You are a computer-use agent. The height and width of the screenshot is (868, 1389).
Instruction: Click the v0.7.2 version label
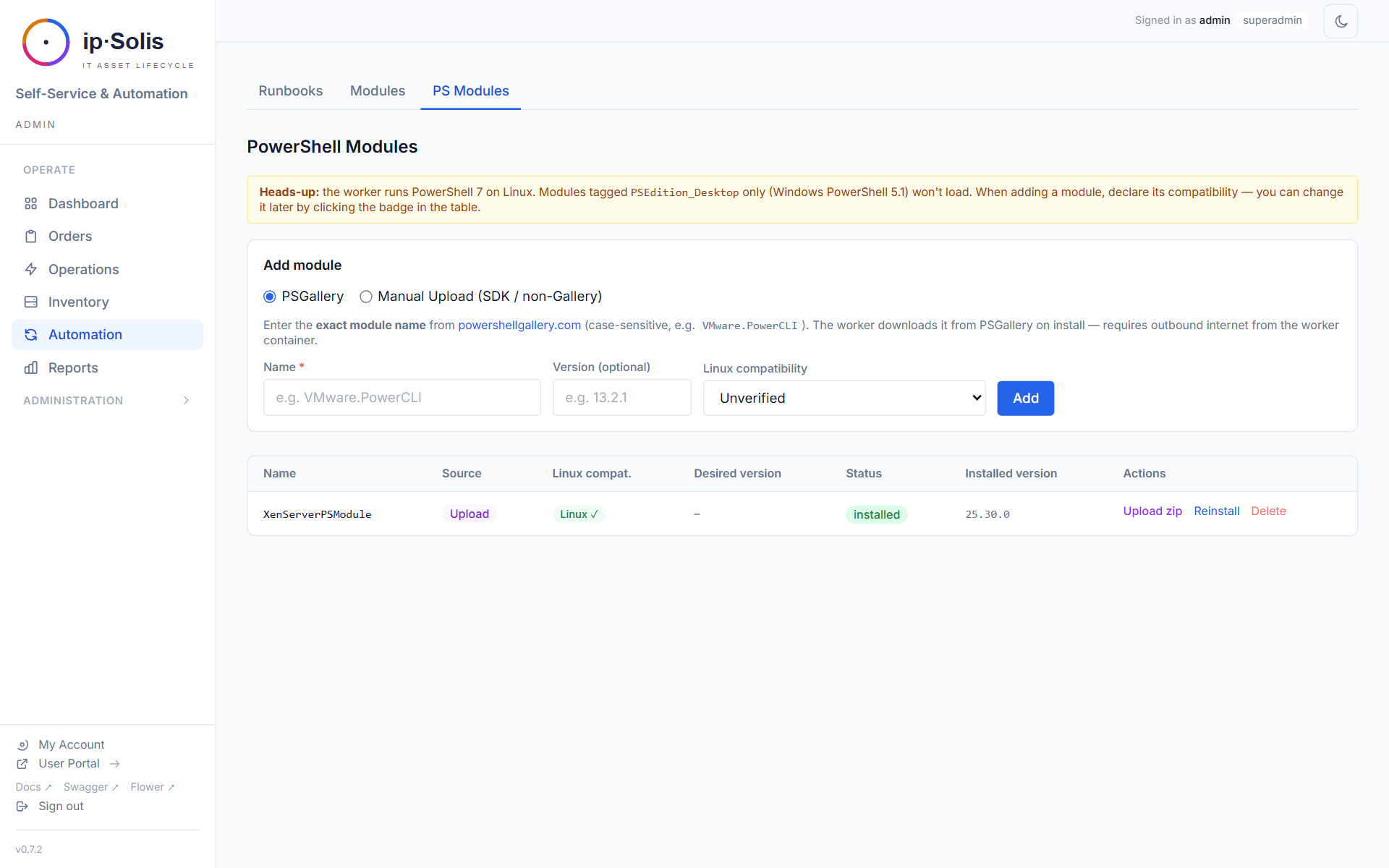[29, 849]
